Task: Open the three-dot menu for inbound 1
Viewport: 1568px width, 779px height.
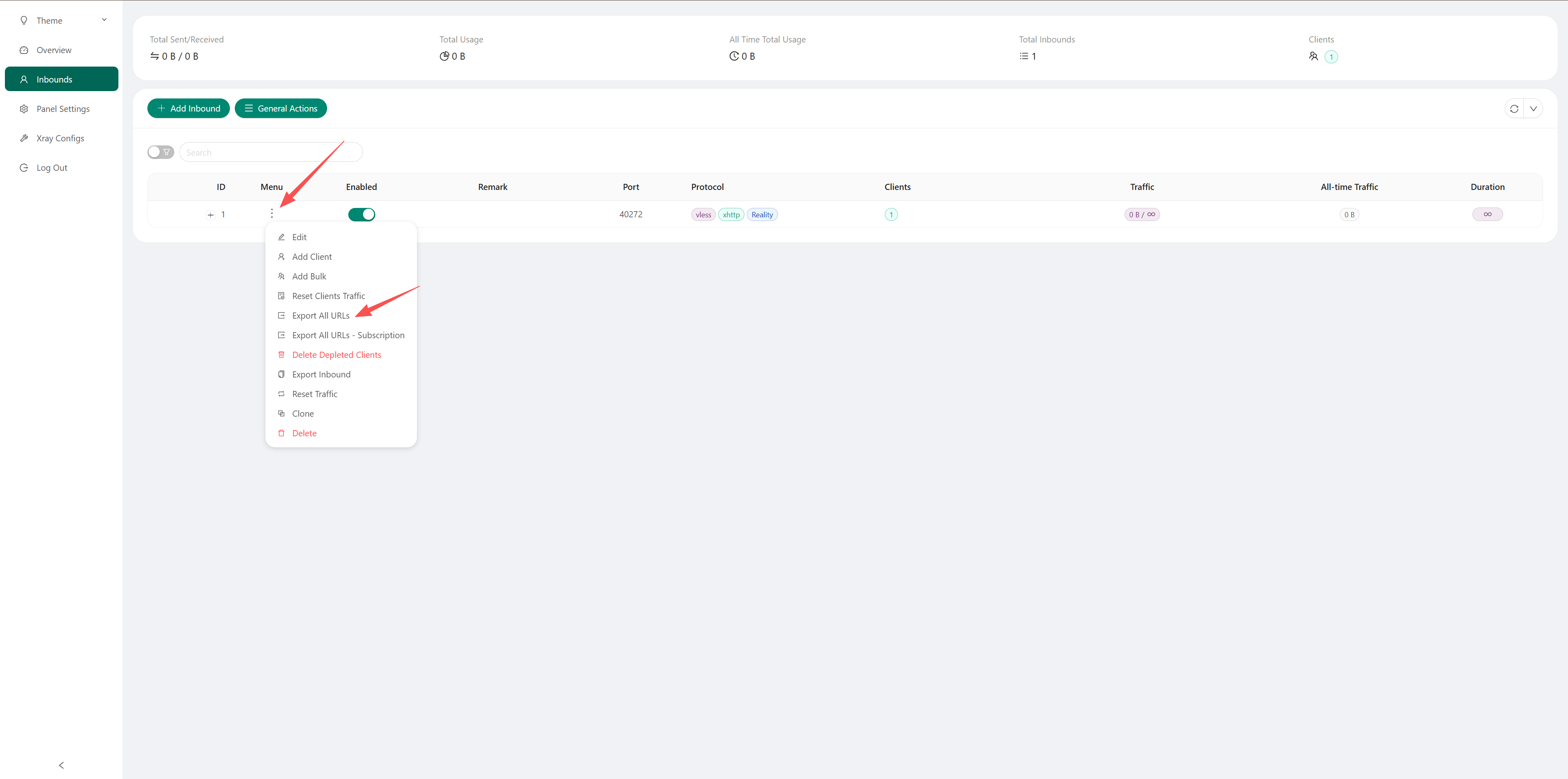Action: coord(272,214)
